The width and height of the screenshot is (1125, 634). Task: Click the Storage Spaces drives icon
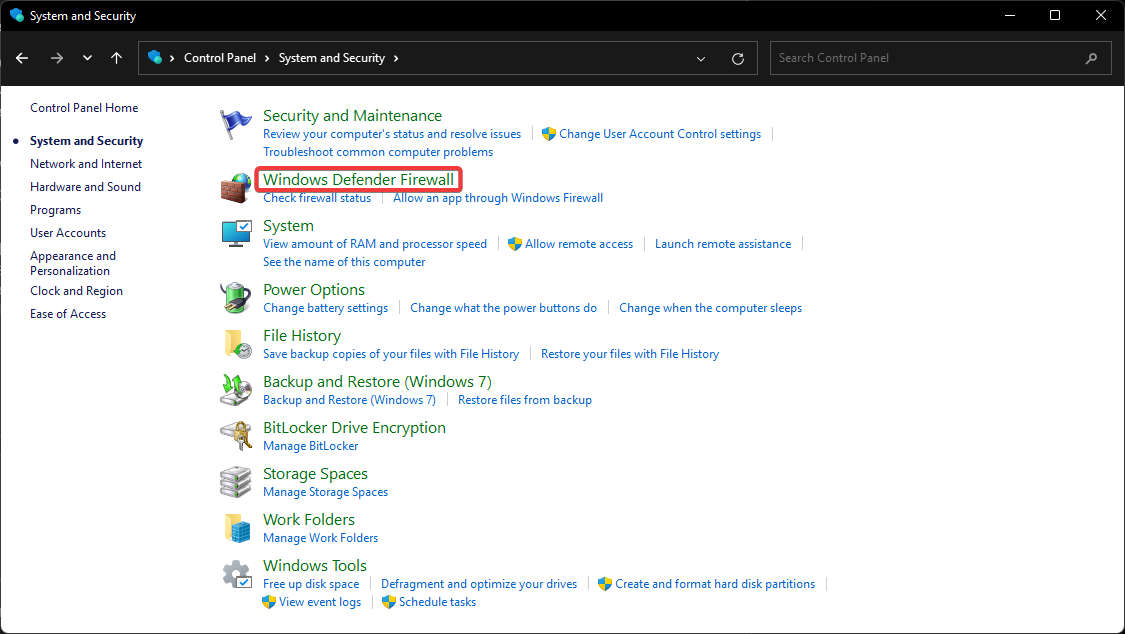click(235, 481)
